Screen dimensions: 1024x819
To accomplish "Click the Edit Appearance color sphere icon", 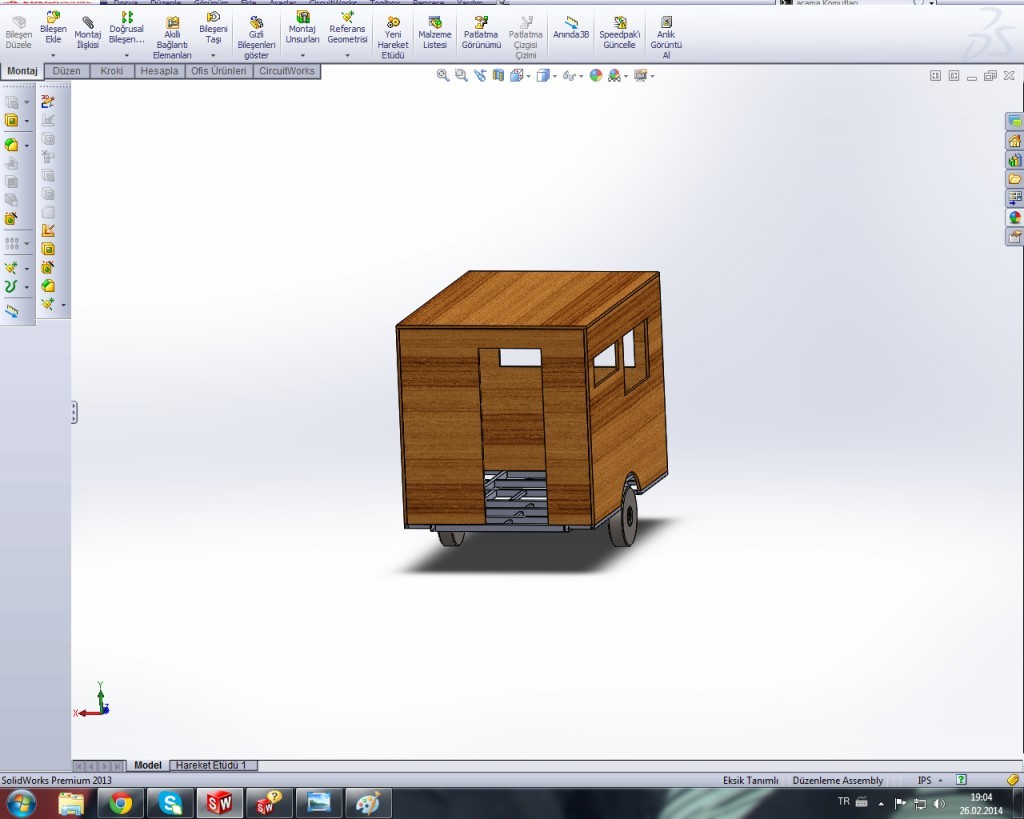I will click(x=596, y=75).
